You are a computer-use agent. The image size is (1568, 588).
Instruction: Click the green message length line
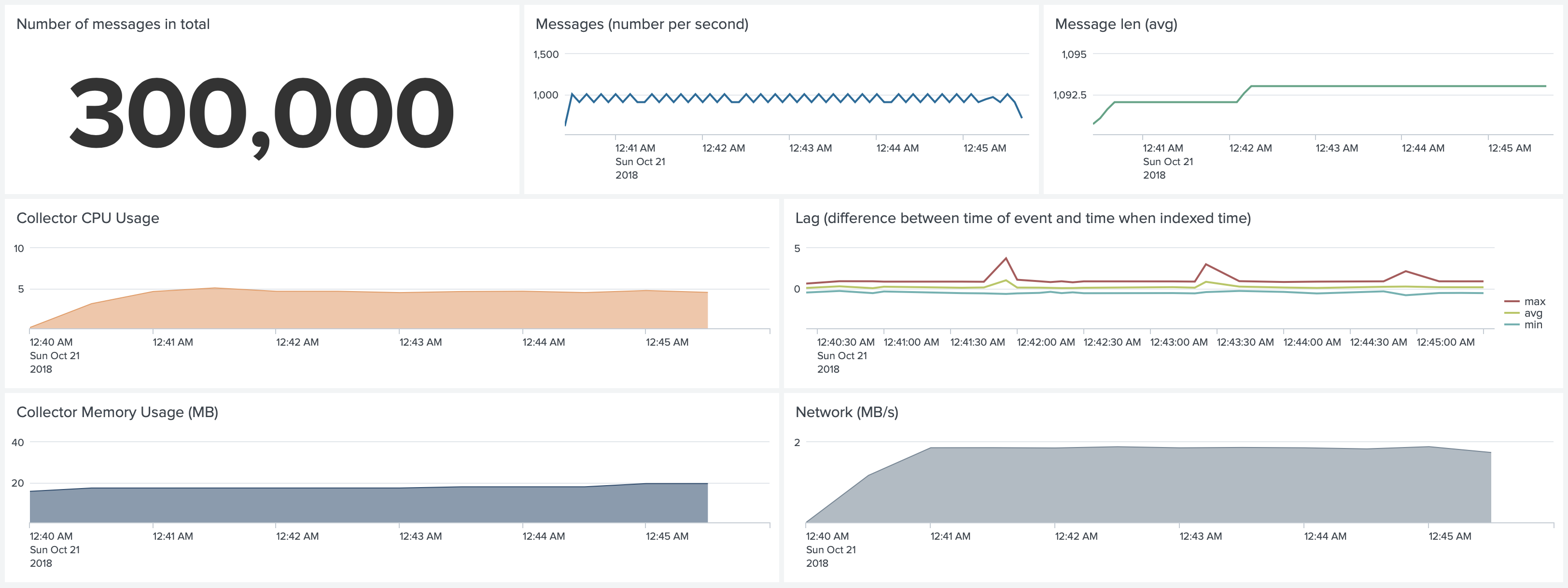[x=1400, y=86]
